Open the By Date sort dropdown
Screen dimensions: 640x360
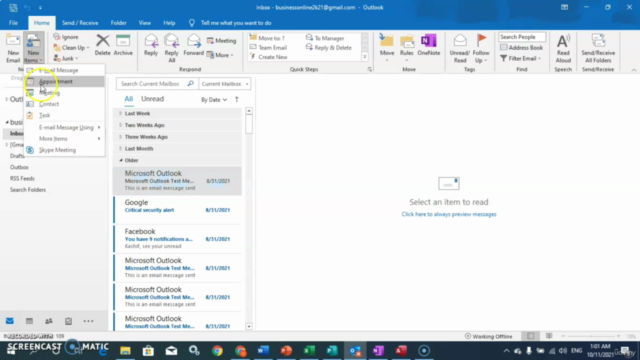(214, 100)
